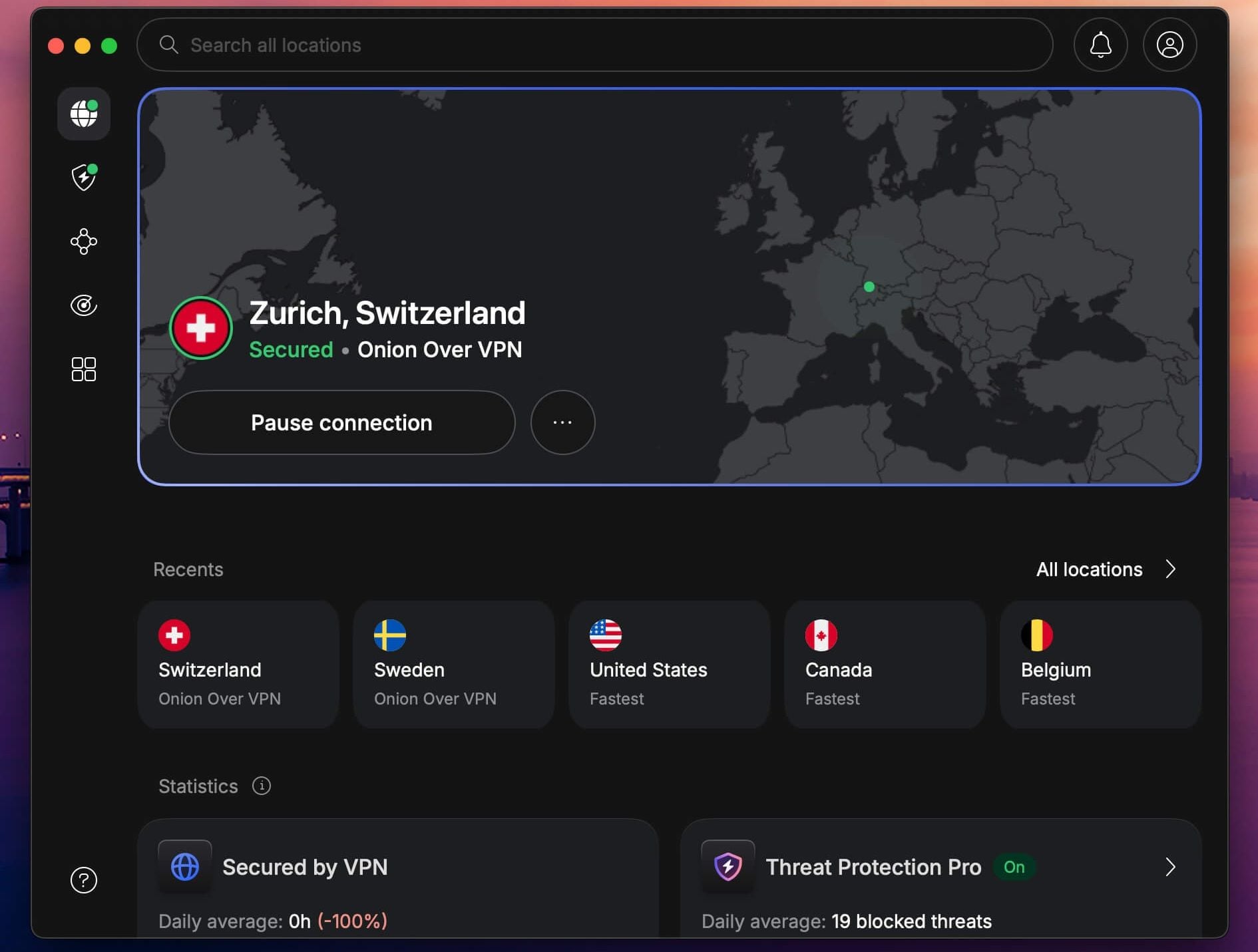Screen dimensions: 1258x952
Task: Click the green Secured status text
Action: point(291,350)
